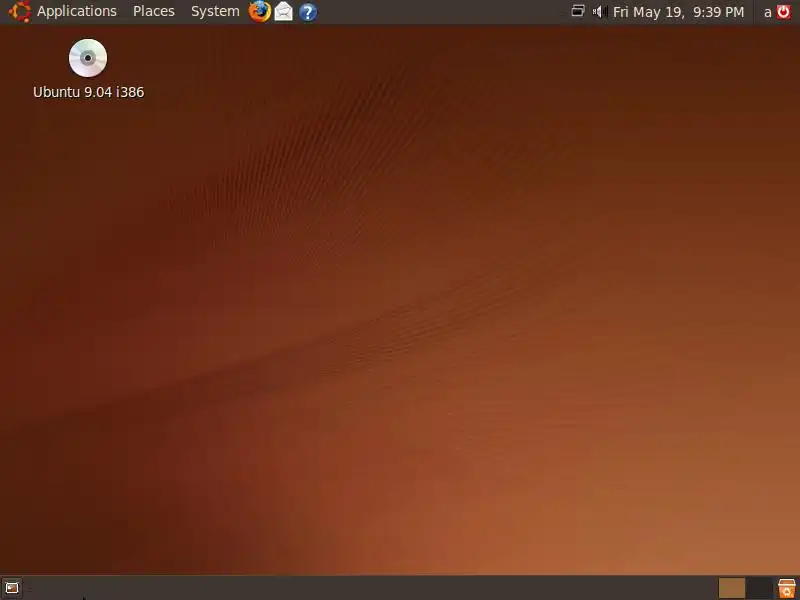The width and height of the screenshot is (800, 600).
Task: Open the Applications menu
Action: coord(77,11)
